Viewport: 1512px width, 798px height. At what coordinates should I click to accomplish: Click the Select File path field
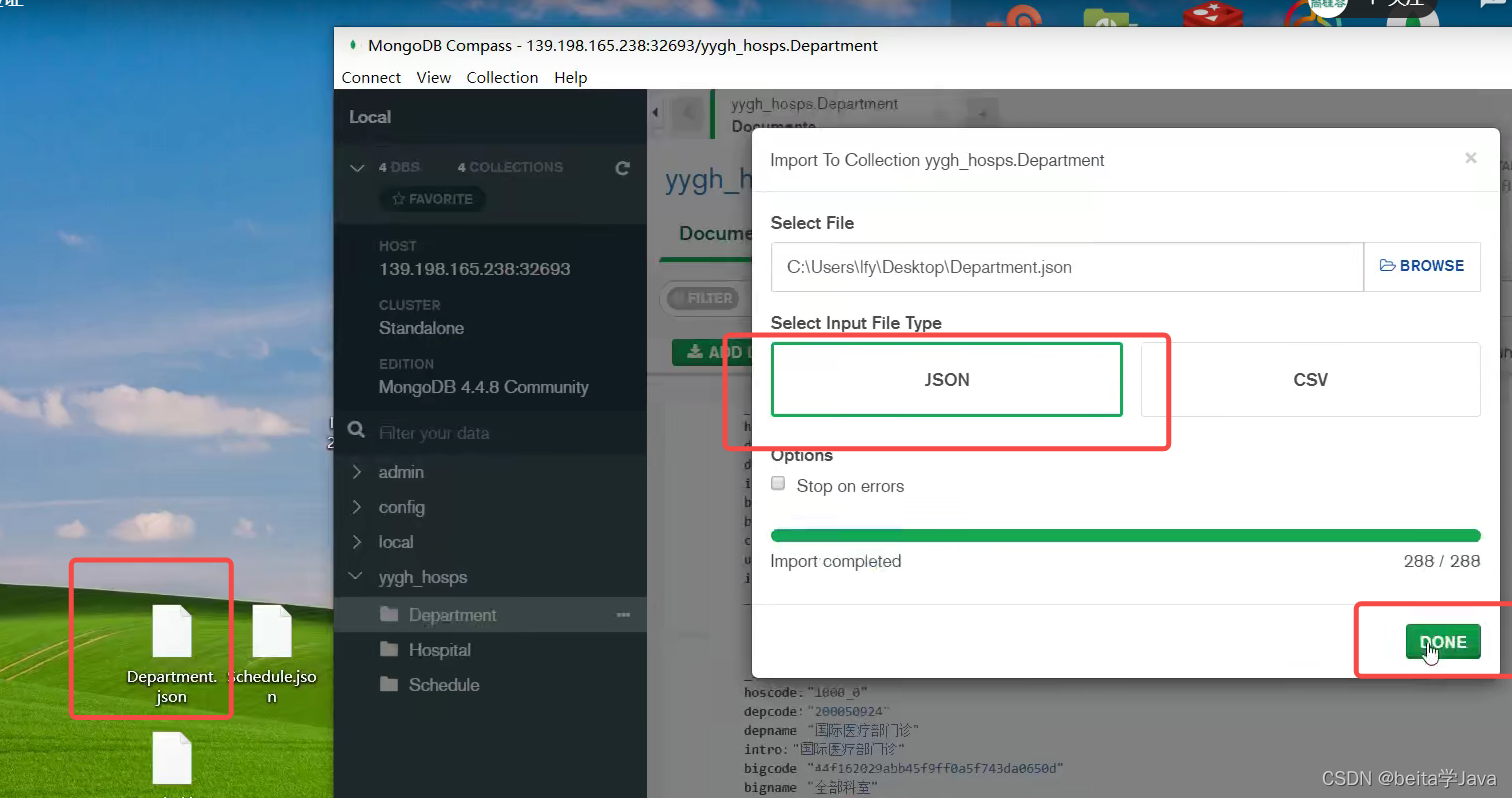coord(1067,266)
